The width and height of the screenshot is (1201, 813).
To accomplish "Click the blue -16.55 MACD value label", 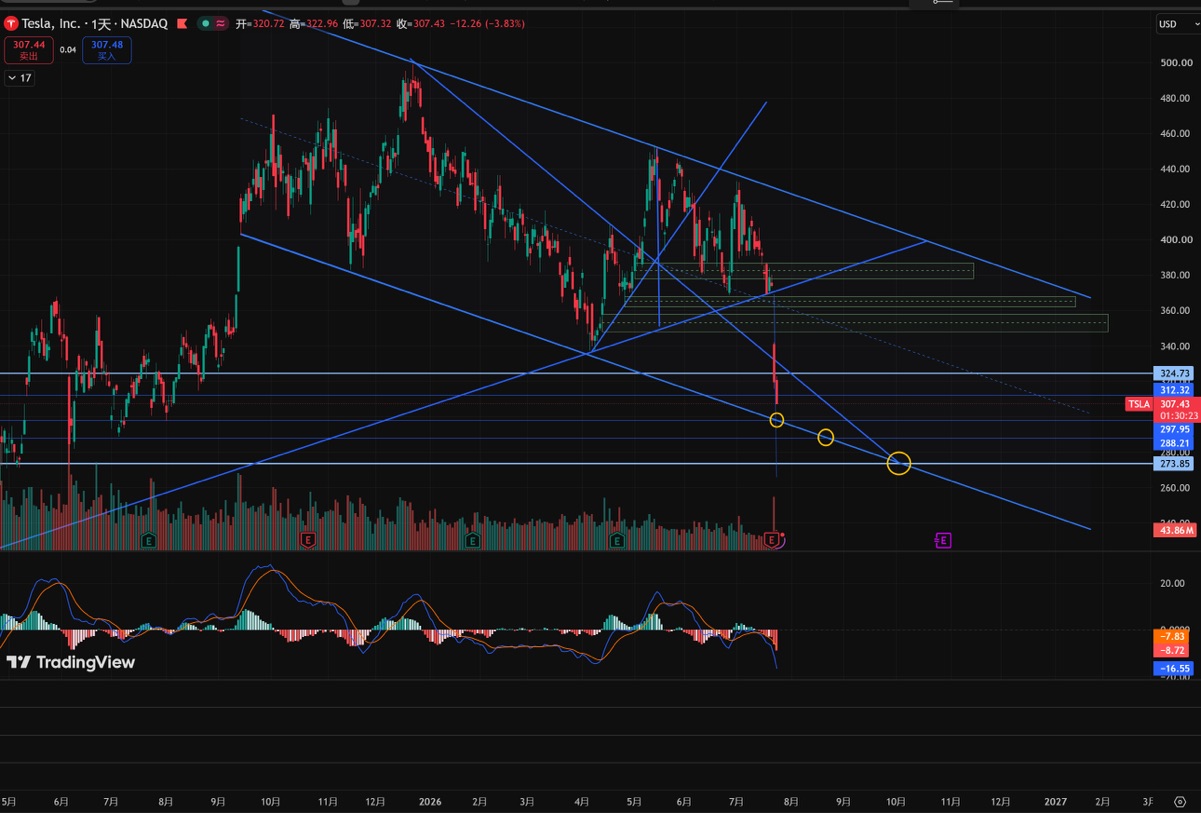I will [x=1173, y=668].
